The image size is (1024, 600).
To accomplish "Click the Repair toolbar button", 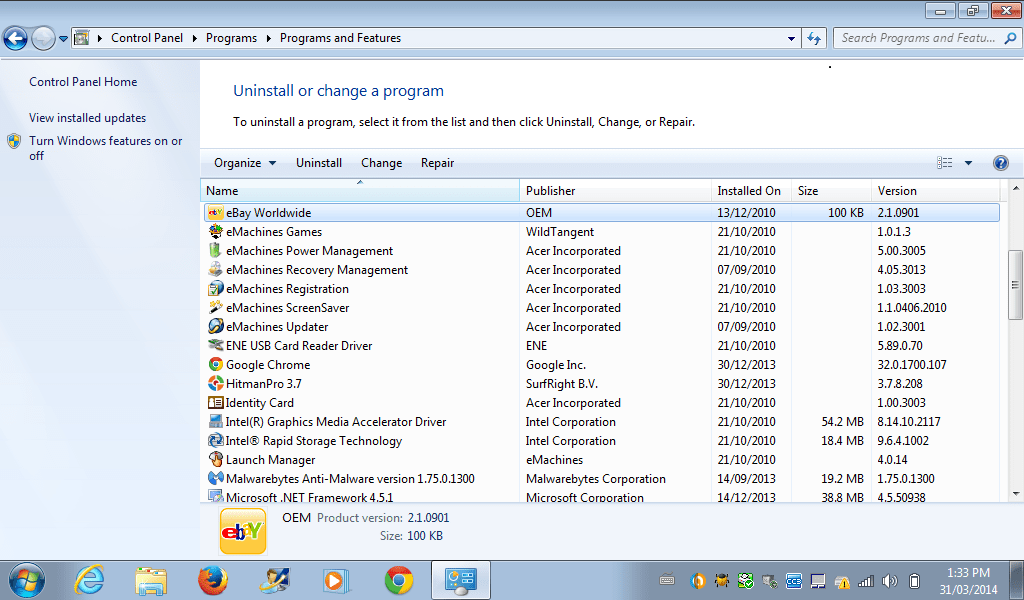I will (438, 163).
